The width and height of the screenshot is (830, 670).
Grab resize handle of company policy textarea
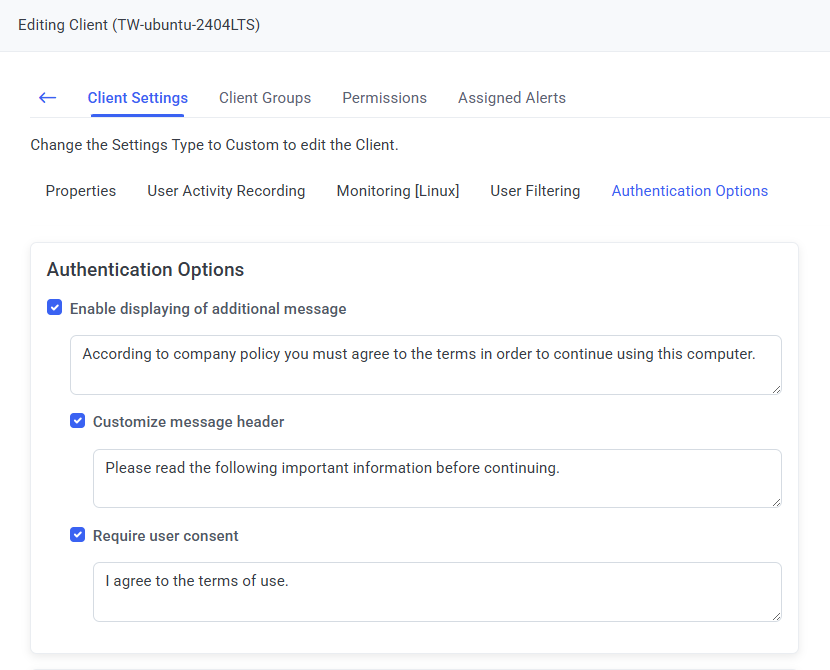(775, 388)
